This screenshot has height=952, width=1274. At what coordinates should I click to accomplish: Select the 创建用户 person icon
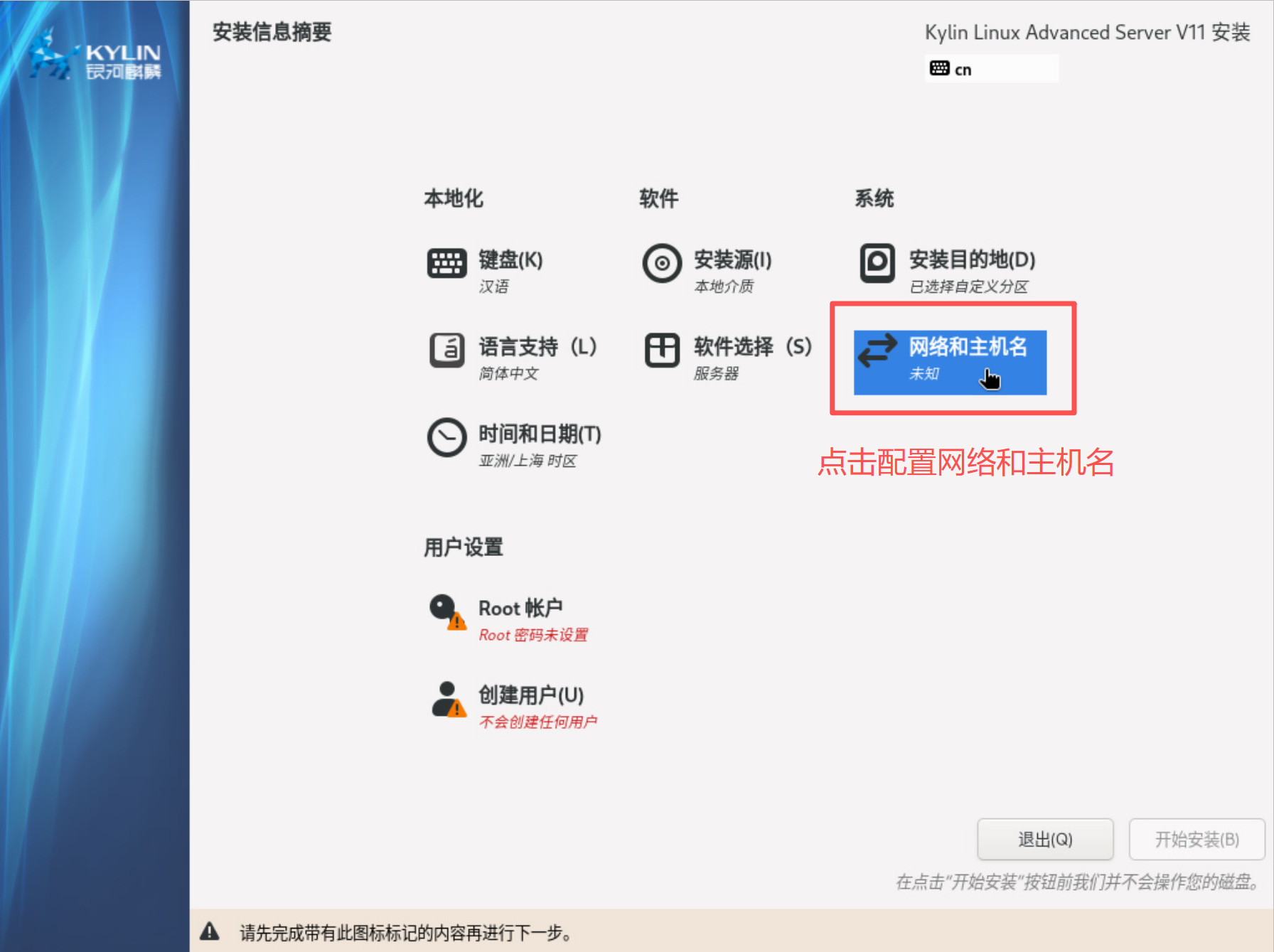click(x=448, y=699)
